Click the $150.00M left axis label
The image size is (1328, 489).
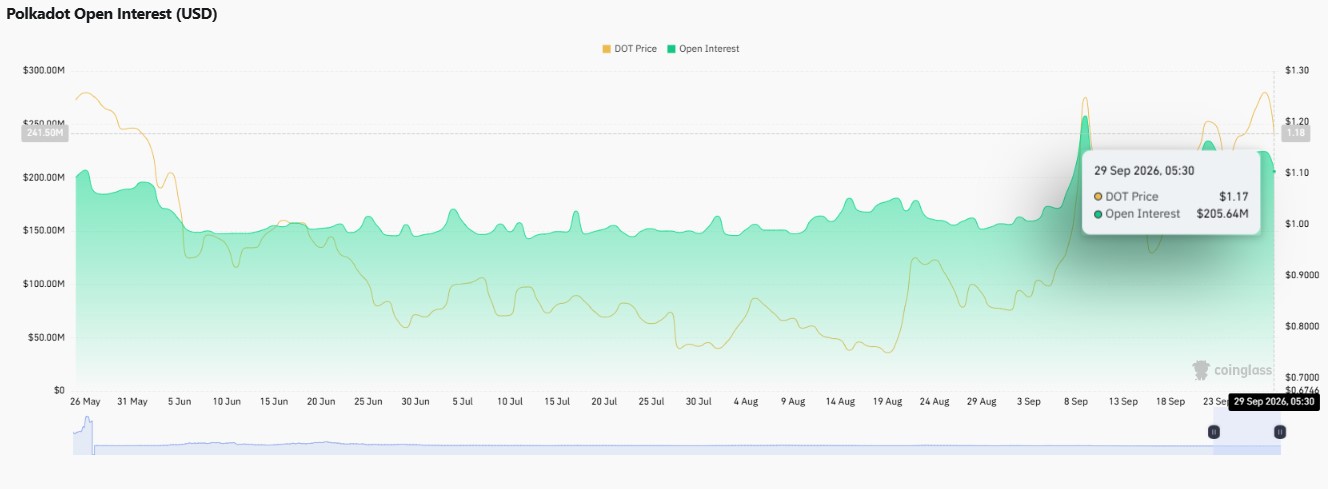(44, 231)
